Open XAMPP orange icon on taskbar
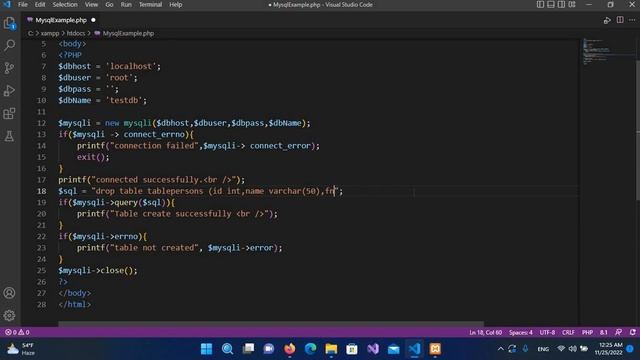Viewport: 640px width, 360px height. pos(435,349)
